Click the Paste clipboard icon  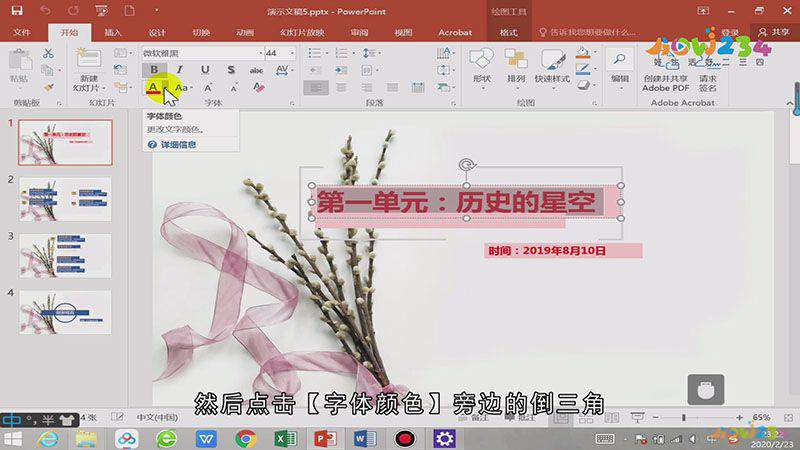[x=20, y=61]
